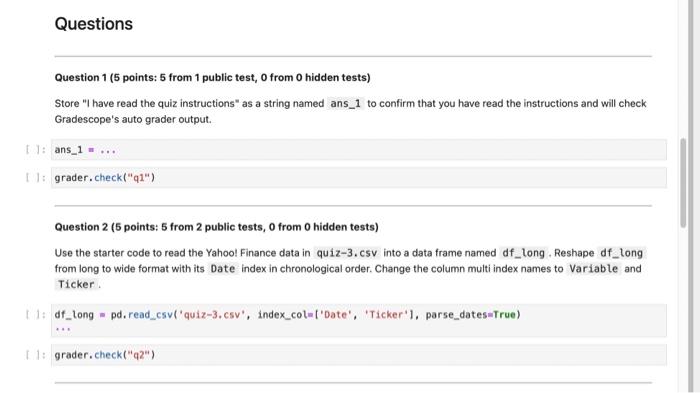
Task: Click the execution prompt beside grader.check("q1")
Action: [36, 178]
